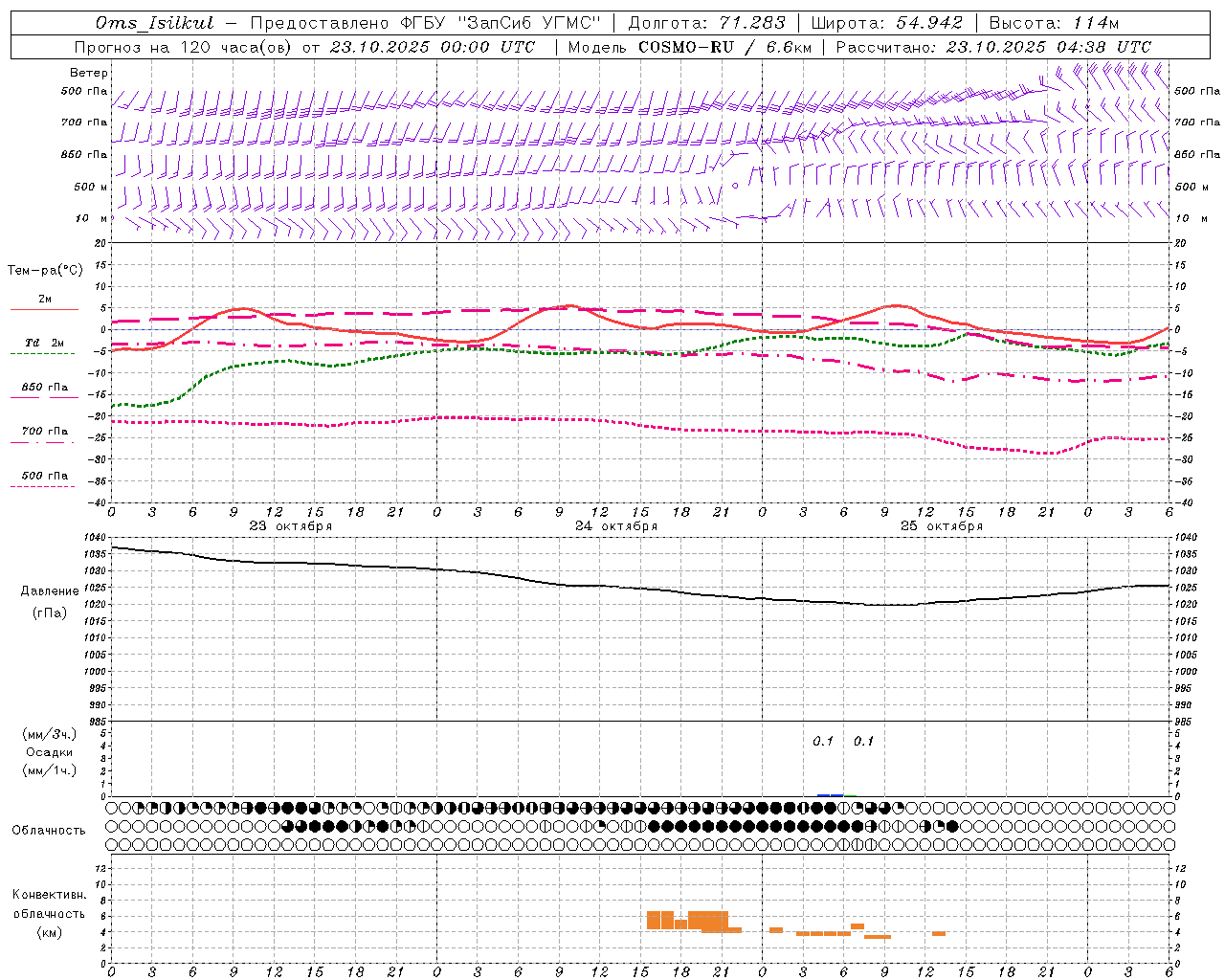Click the Модель COSMO-RU / 6.6км label
Screen dimensions: 1225x980
(690, 47)
